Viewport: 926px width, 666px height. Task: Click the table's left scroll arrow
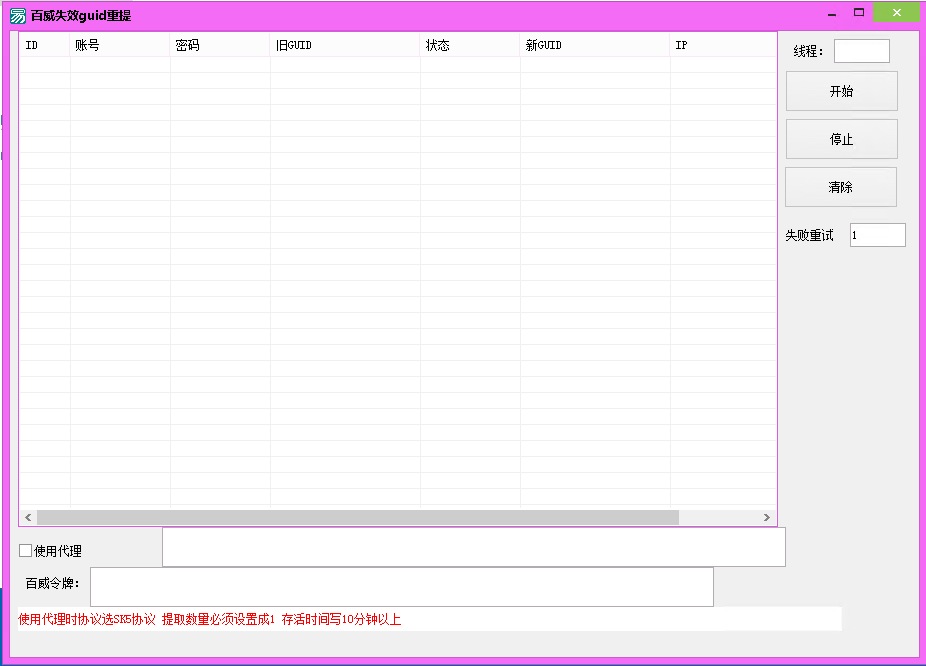coord(28,517)
